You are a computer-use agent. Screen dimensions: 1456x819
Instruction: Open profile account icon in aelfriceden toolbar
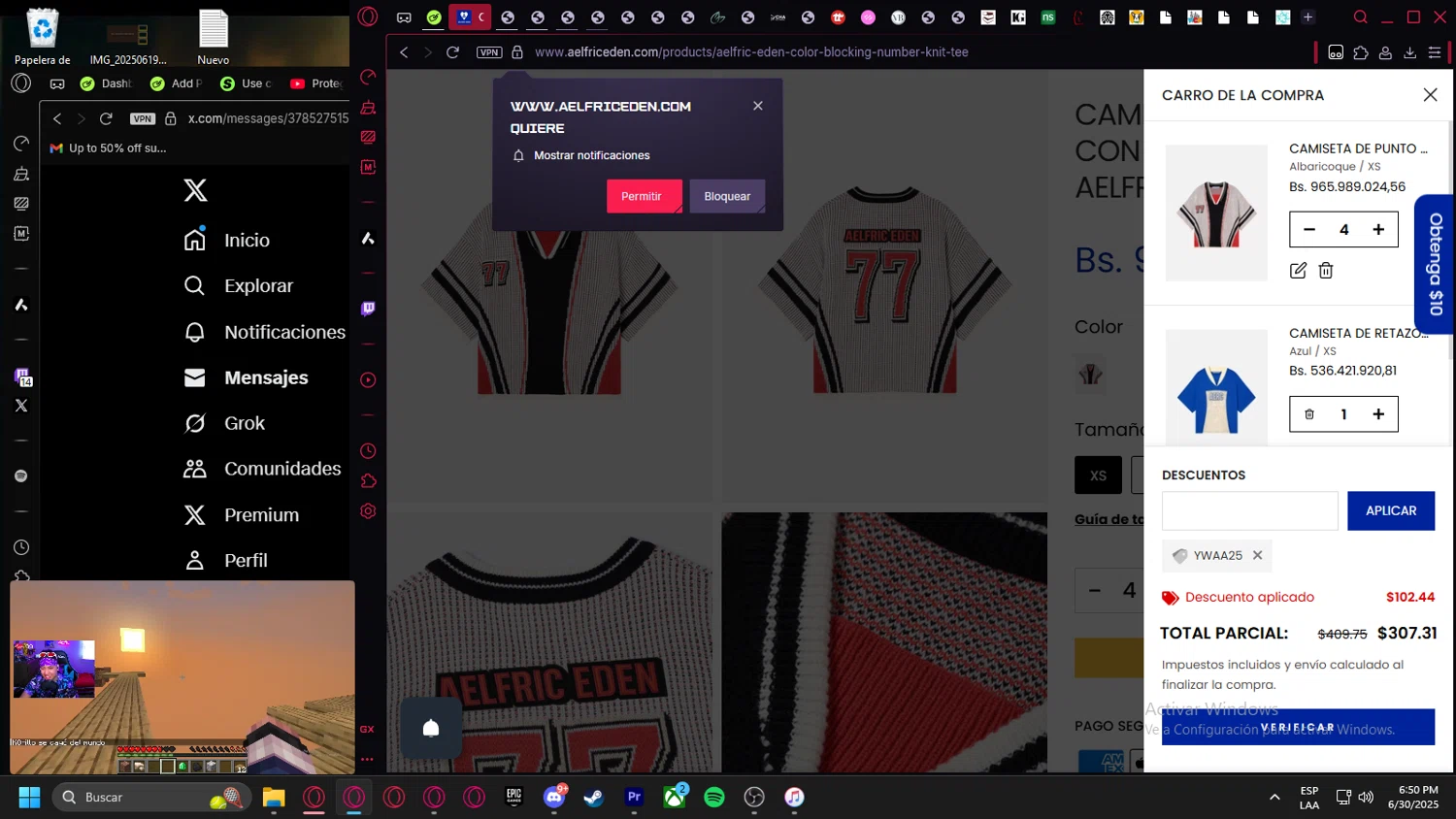tap(1386, 52)
